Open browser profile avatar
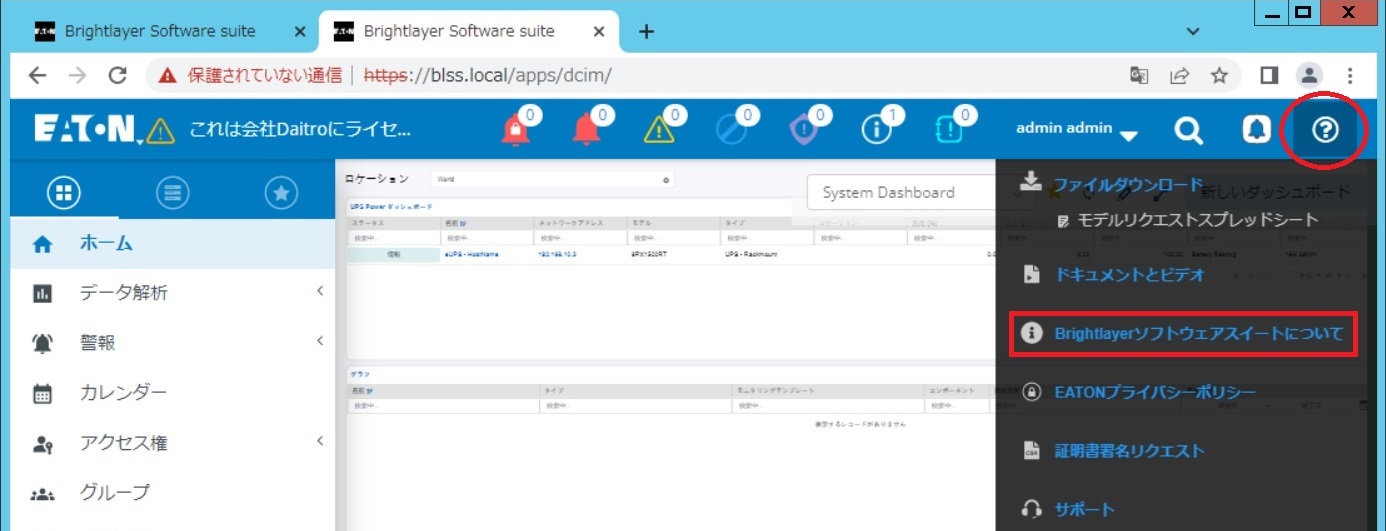The width and height of the screenshot is (1386, 531). 1309,75
